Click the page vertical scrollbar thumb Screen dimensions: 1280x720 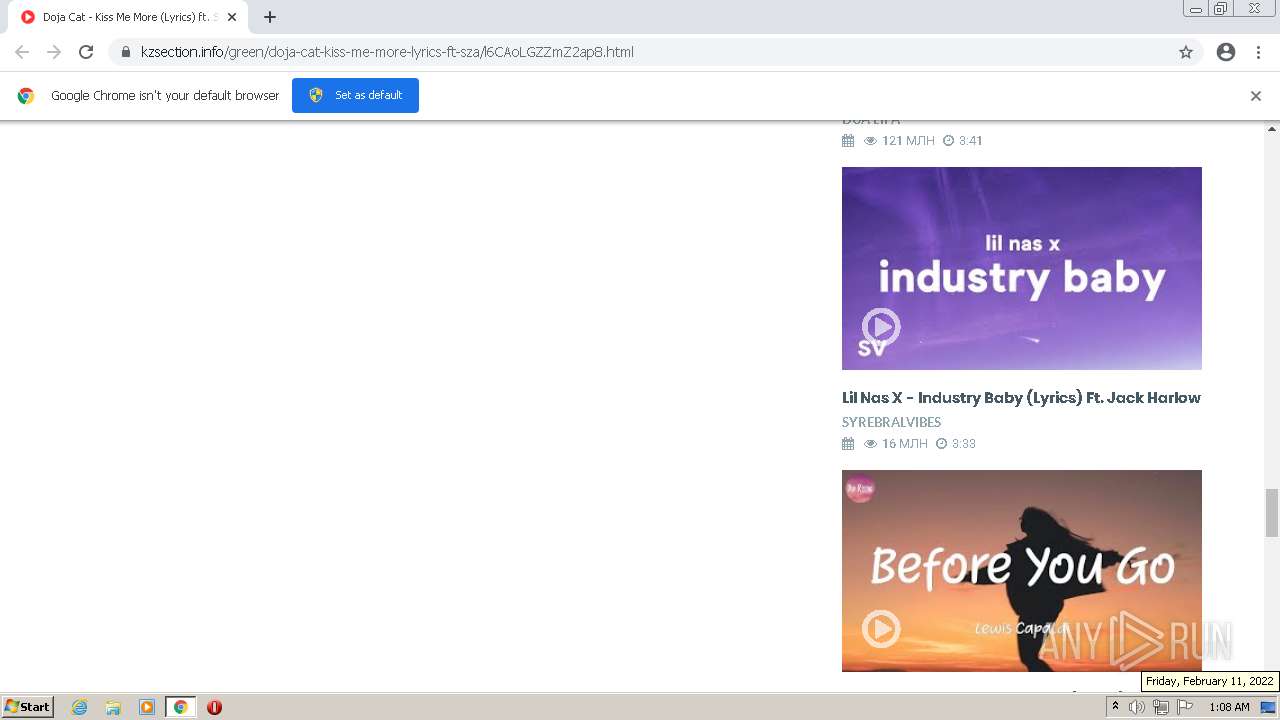point(1272,513)
